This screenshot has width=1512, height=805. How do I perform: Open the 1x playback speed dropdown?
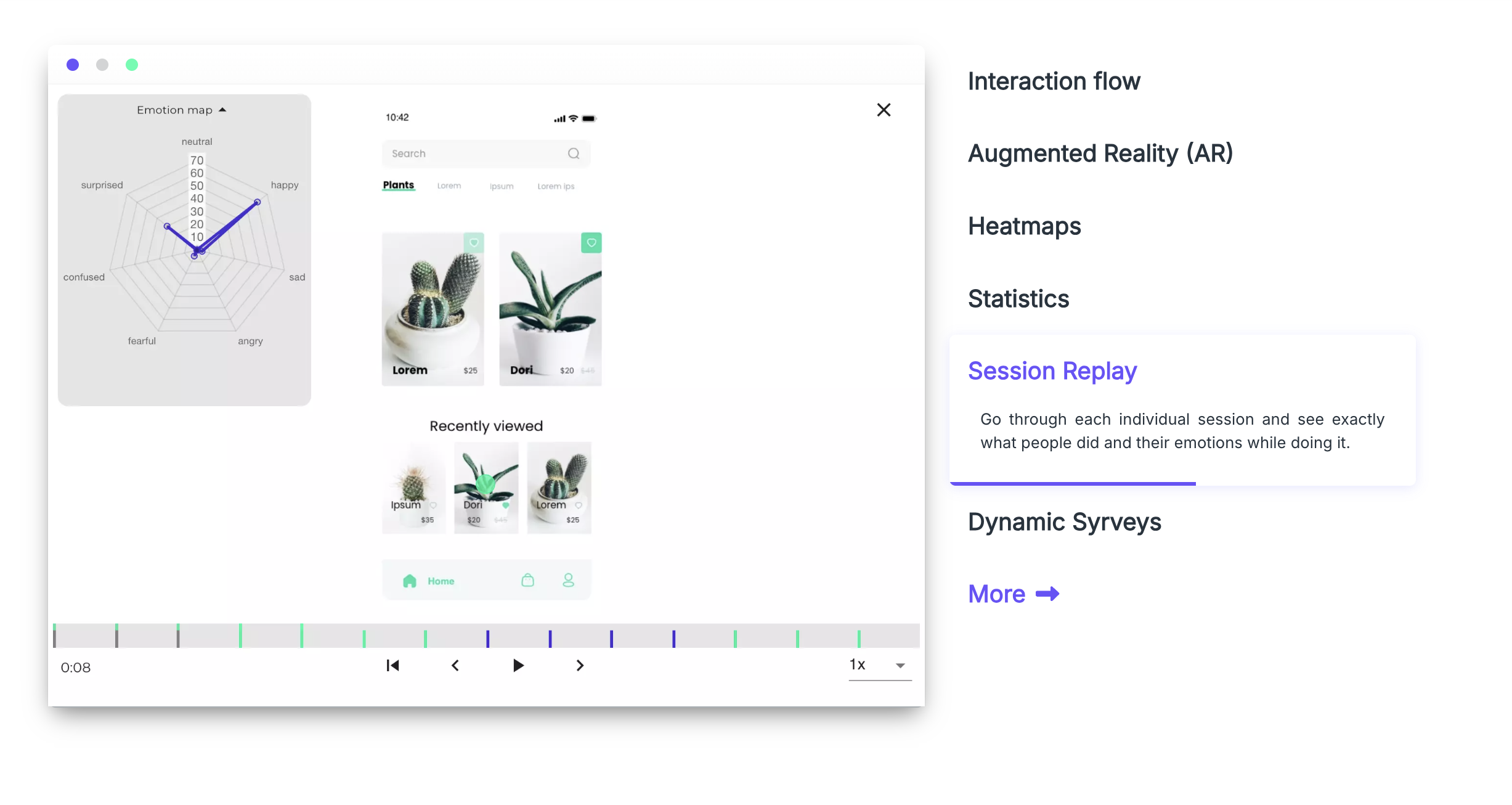point(880,665)
